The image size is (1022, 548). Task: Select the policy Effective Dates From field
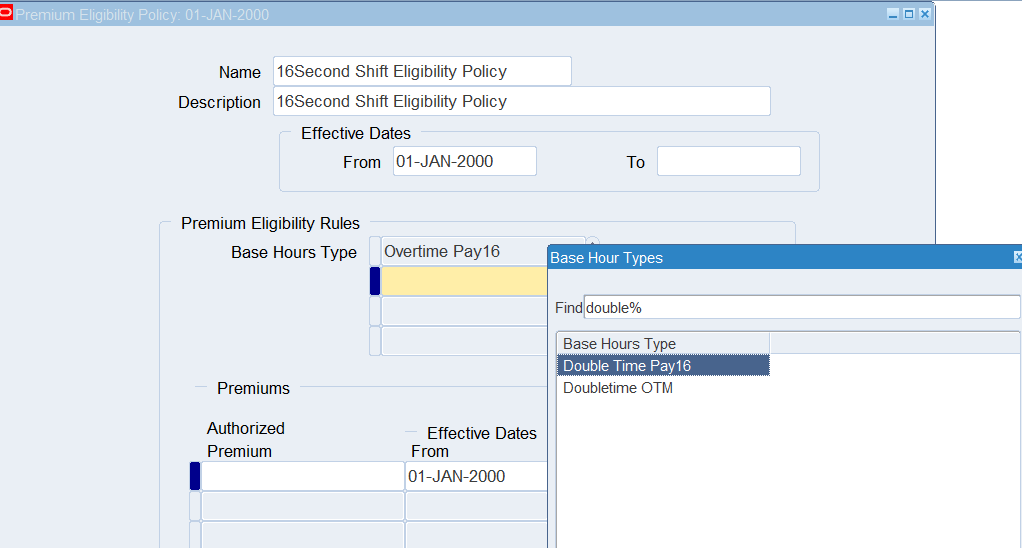[x=464, y=161]
